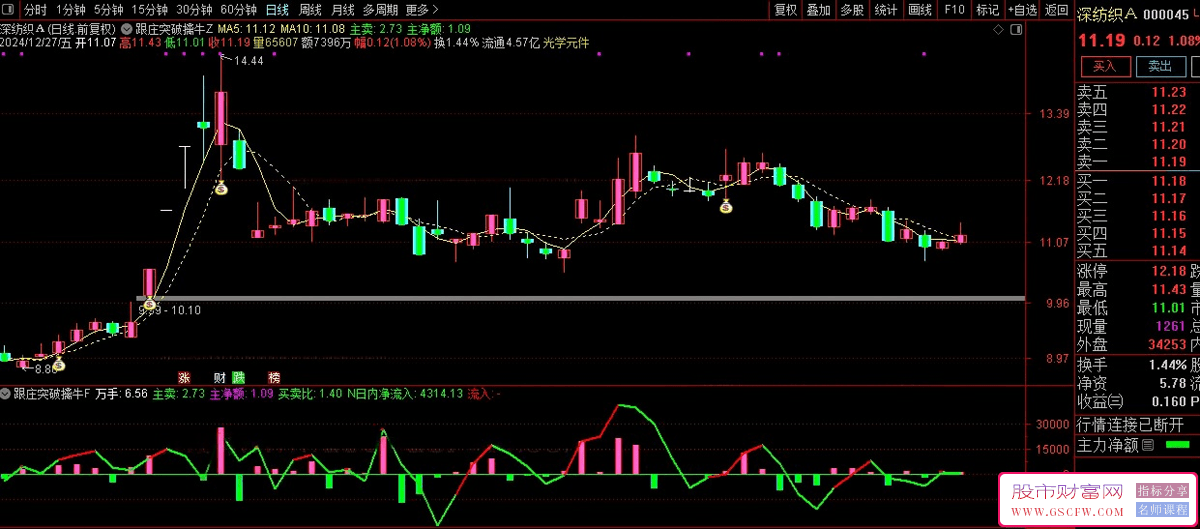Click the 返回 back button
This screenshot has height=529, width=1200.
pyautogui.click(x=1056, y=9)
